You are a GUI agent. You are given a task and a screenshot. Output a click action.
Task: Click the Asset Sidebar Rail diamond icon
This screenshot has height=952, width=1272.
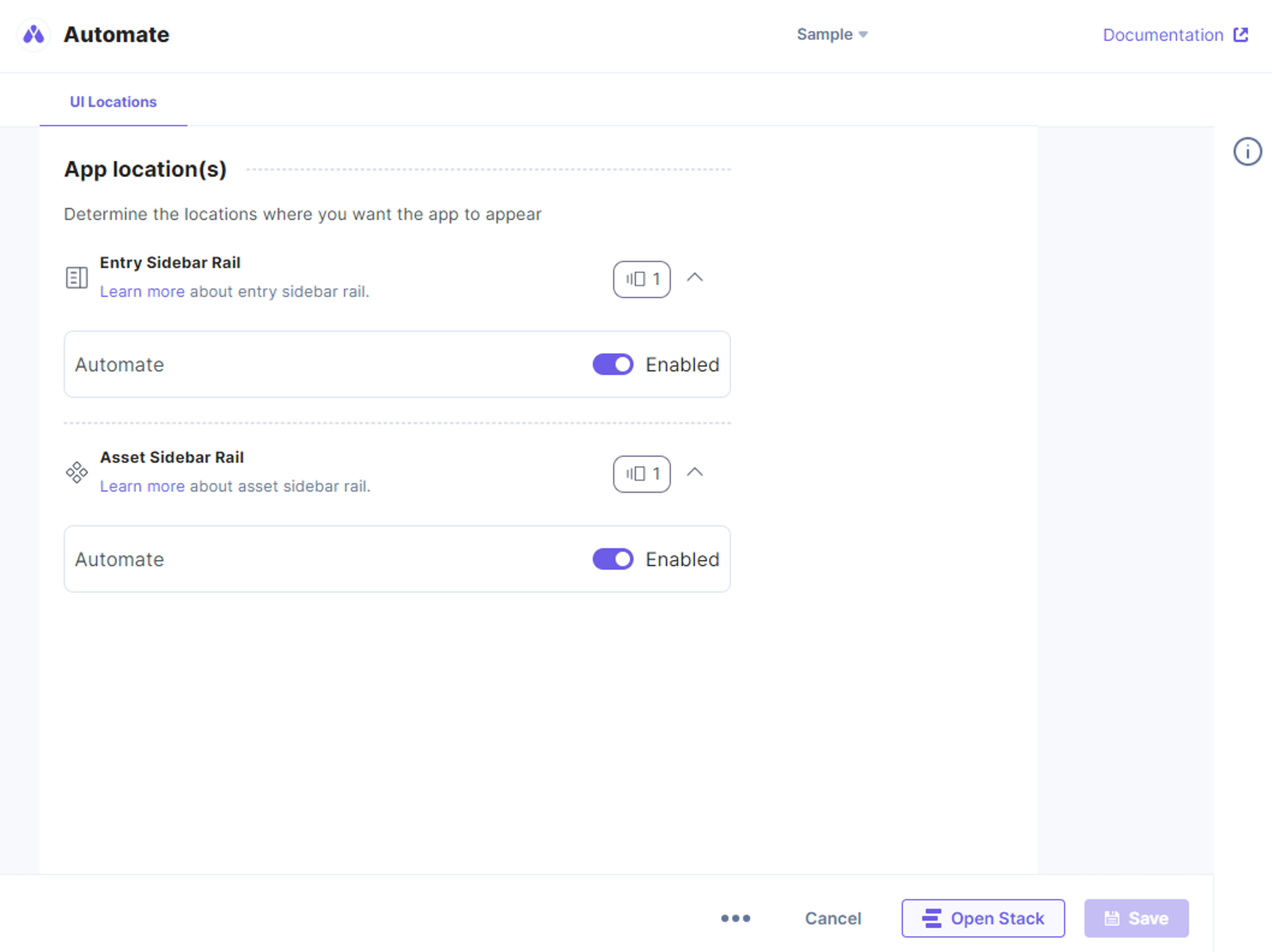[x=77, y=473]
